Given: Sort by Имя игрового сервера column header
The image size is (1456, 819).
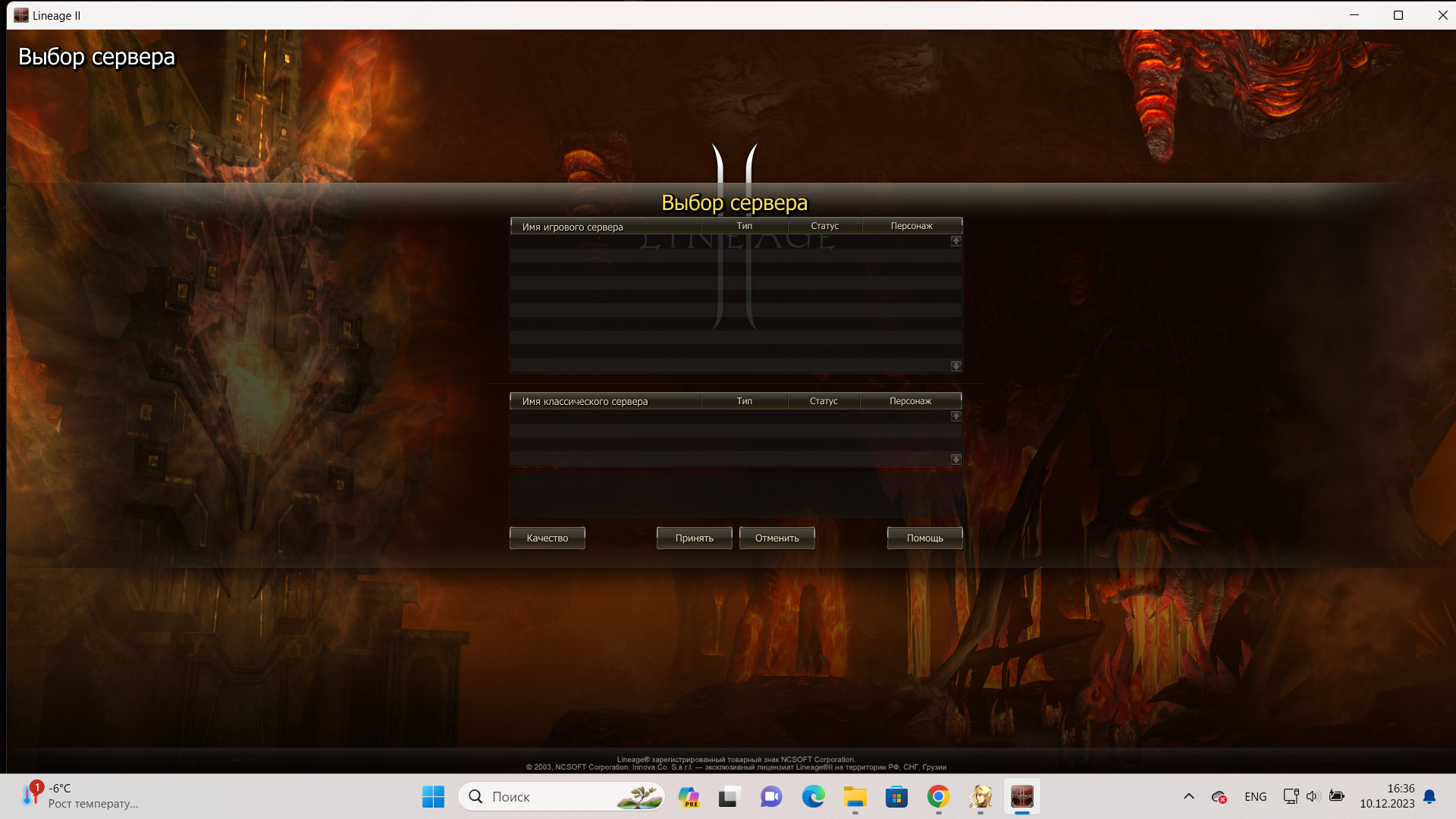Looking at the screenshot, I should coord(606,226).
